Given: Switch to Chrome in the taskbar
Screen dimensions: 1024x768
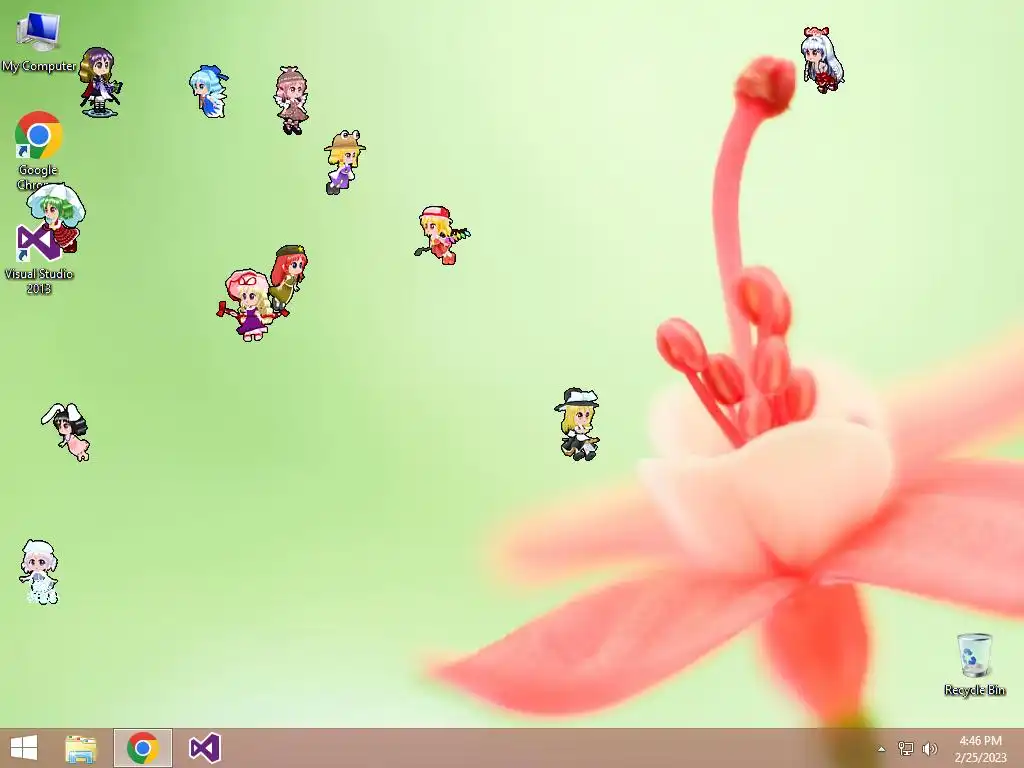Looking at the screenshot, I should coord(143,748).
